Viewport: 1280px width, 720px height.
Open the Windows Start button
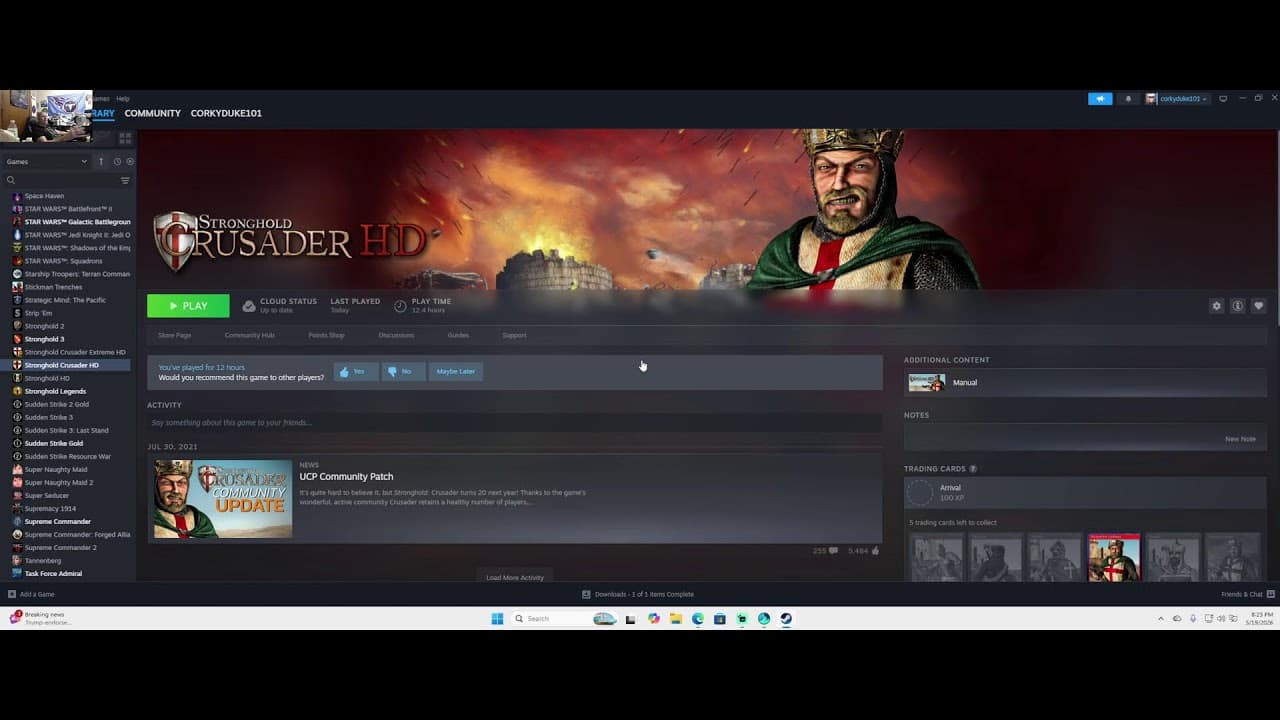tap(497, 619)
